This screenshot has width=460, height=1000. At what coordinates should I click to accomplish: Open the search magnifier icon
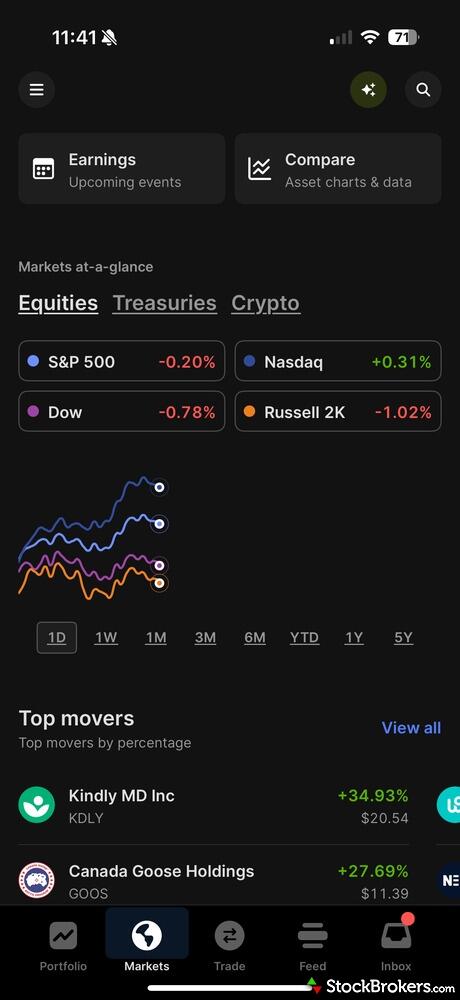pyautogui.click(x=423, y=90)
